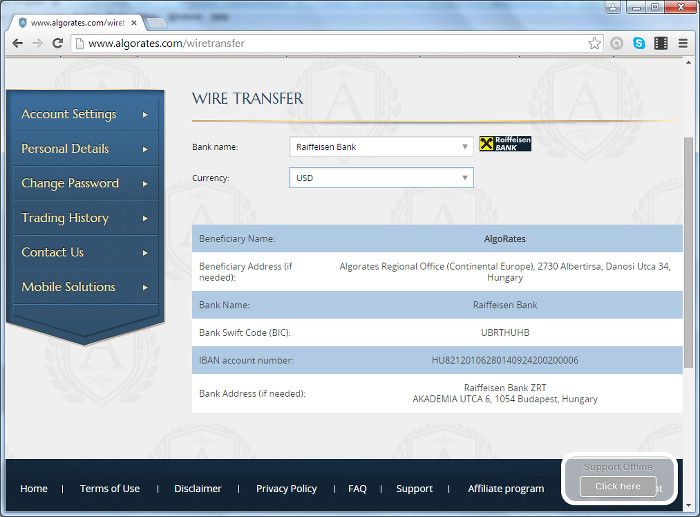Open the Chrome hamburger menu
This screenshot has height=517, width=700.
point(682,43)
